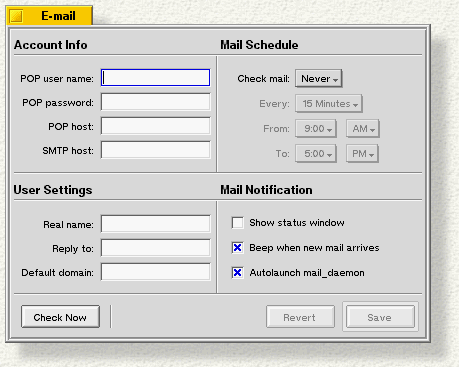Select the POP host text field

click(x=155, y=126)
